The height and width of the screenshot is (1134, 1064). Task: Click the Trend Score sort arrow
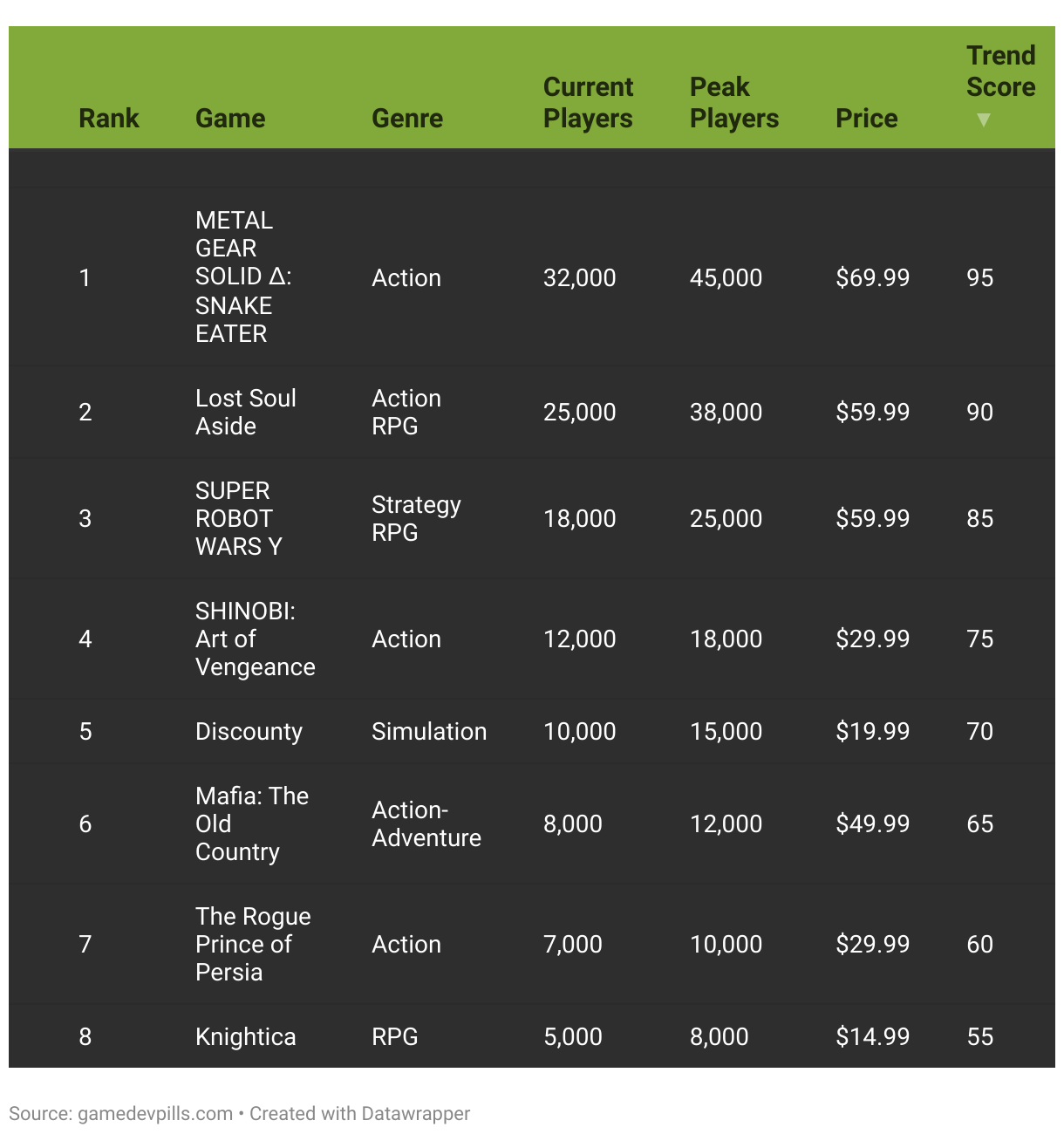983,120
